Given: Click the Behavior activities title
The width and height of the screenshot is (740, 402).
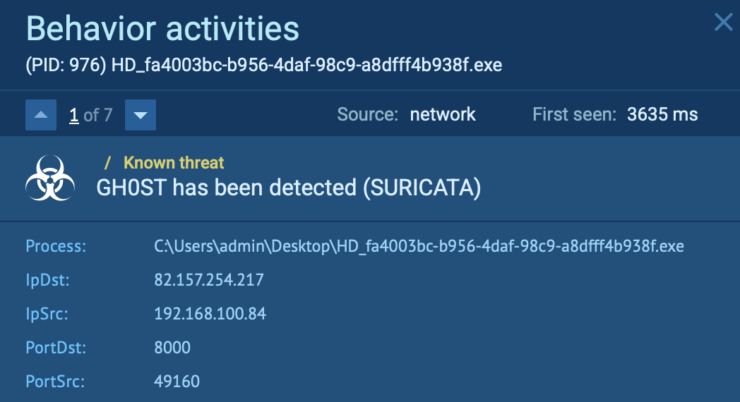Looking at the screenshot, I should pyautogui.click(x=161, y=27).
